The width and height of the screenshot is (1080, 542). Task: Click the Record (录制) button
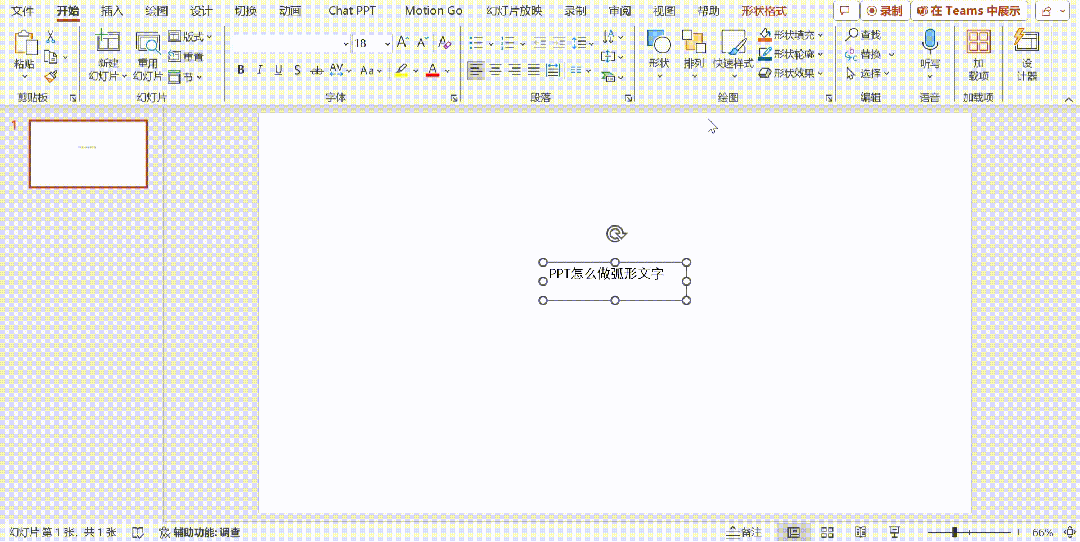coord(884,11)
